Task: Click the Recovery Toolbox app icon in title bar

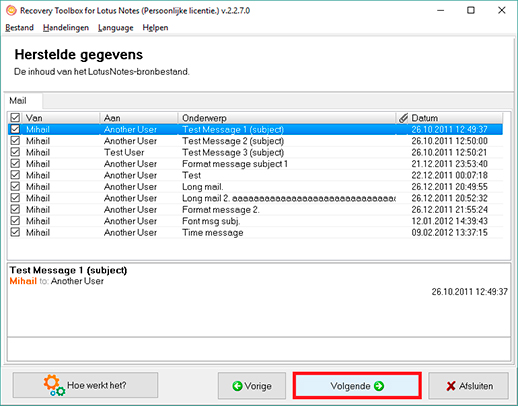Action: 11,10
